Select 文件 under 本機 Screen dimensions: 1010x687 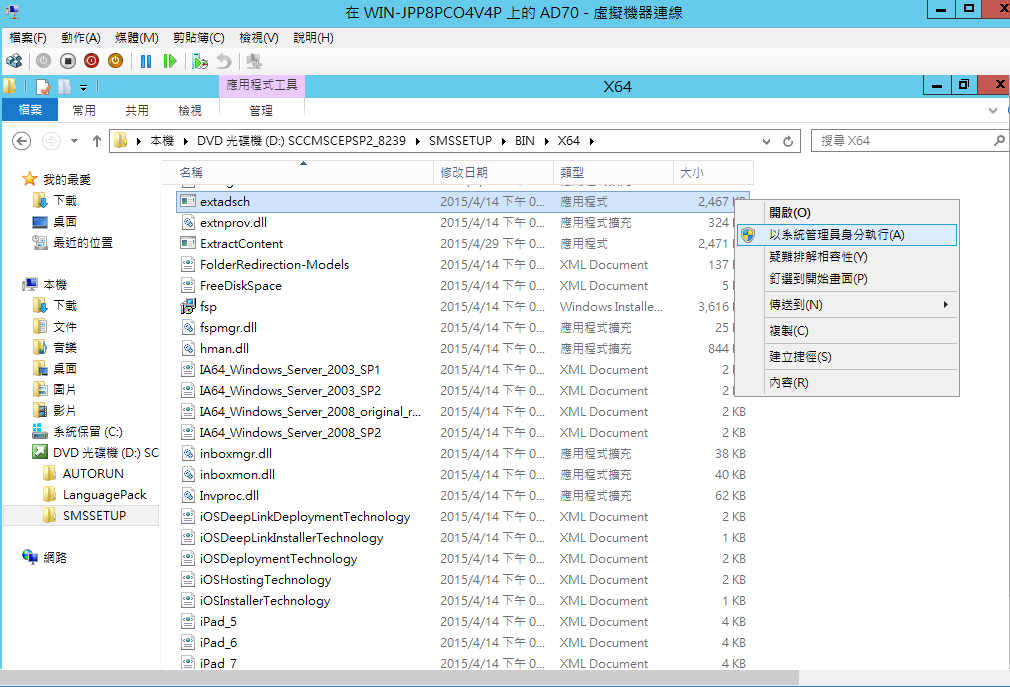[64, 326]
